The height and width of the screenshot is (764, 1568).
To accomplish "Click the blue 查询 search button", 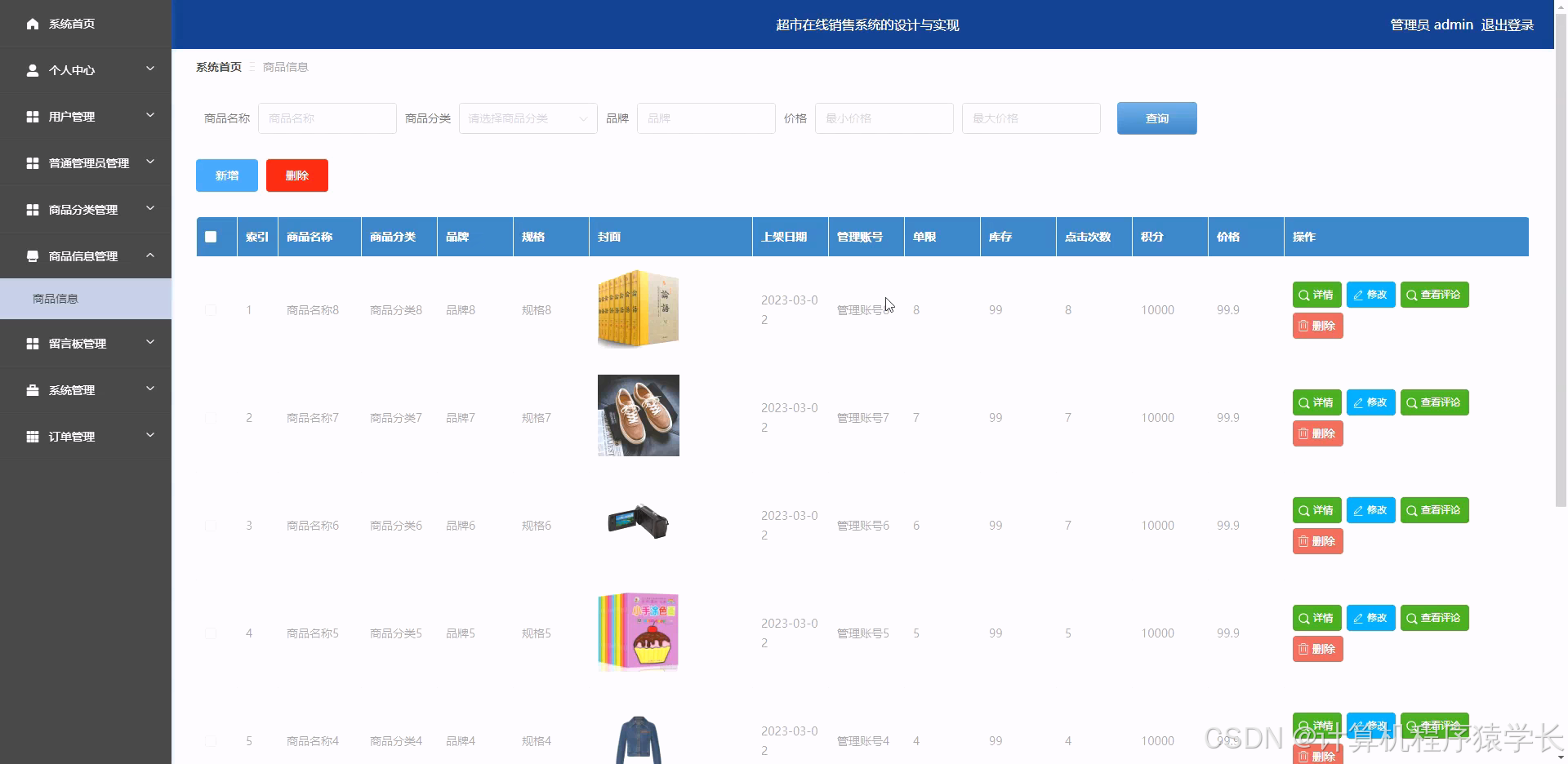I will (x=1156, y=118).
